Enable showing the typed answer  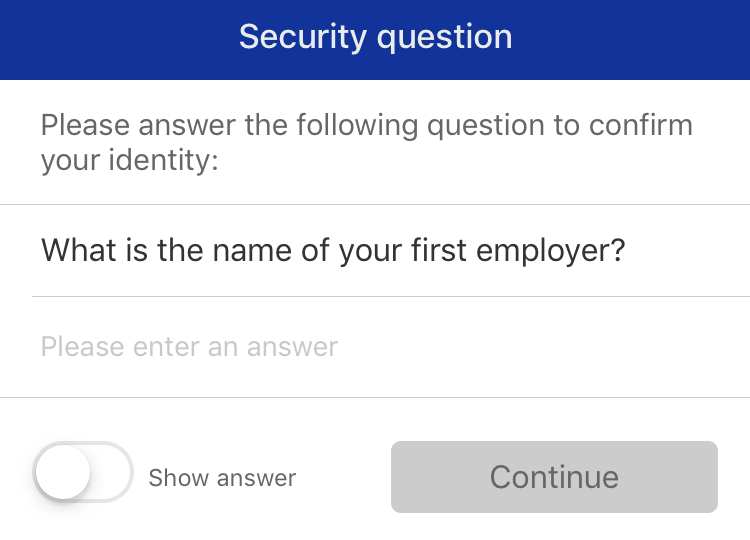point(83,472)
